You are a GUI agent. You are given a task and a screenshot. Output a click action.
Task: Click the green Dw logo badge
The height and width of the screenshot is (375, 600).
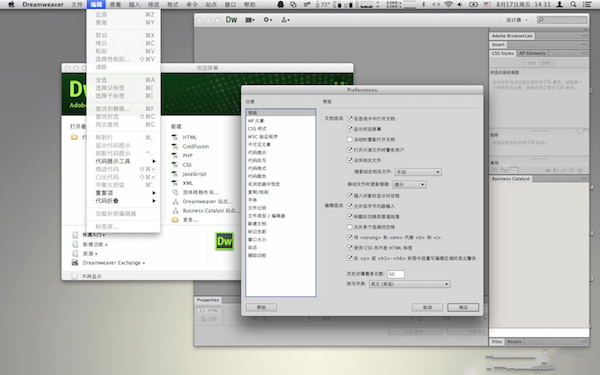(225, 241)
